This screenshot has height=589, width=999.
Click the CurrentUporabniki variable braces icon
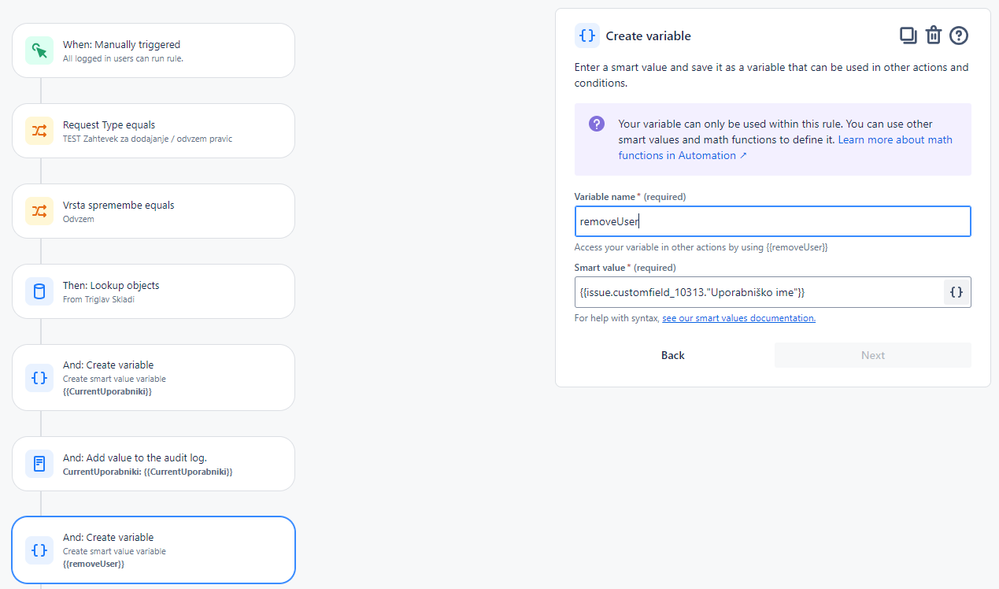(39, 378)
